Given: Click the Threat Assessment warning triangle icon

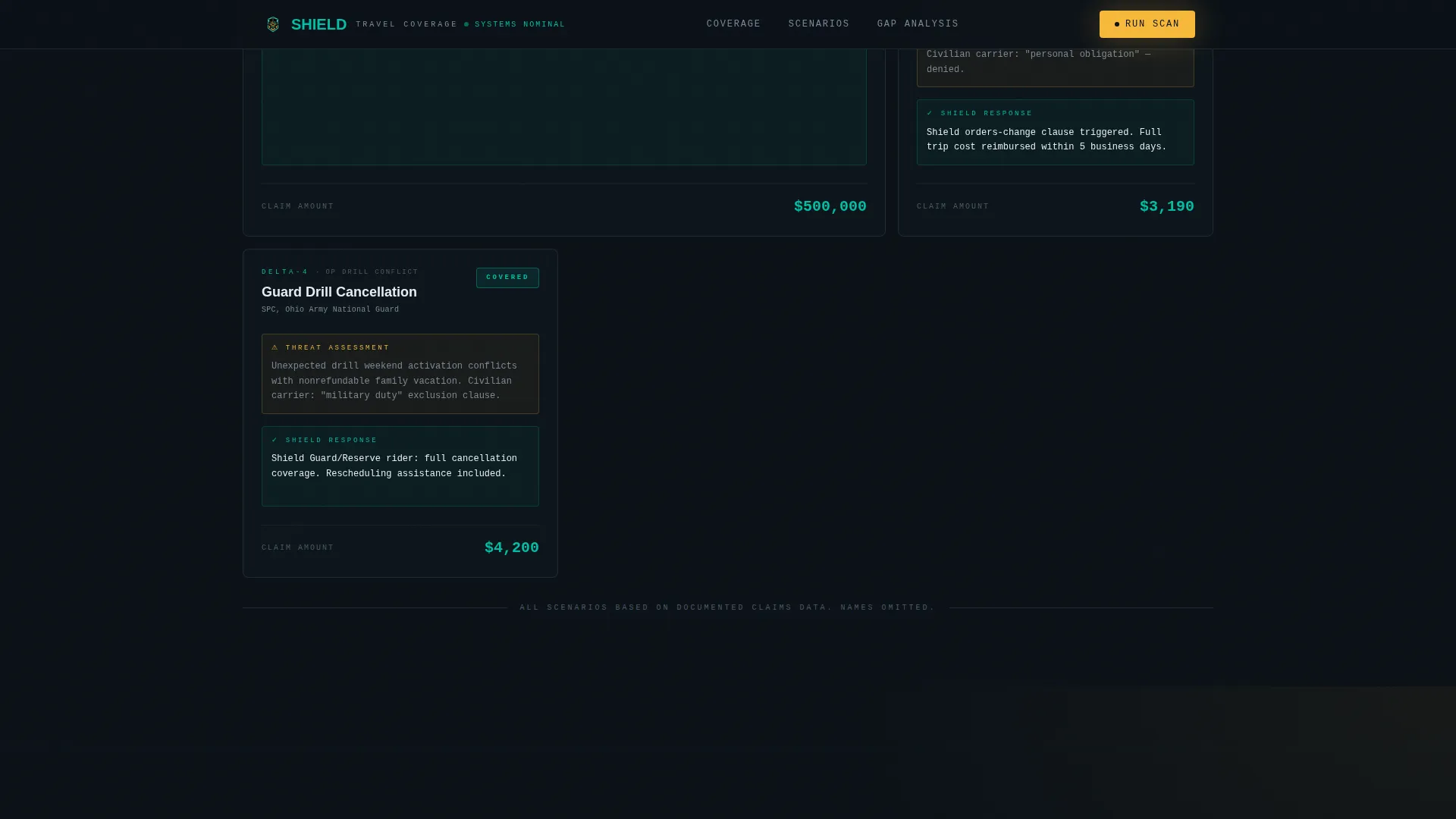Looking at the screenshot, I should tap(275, 347).
